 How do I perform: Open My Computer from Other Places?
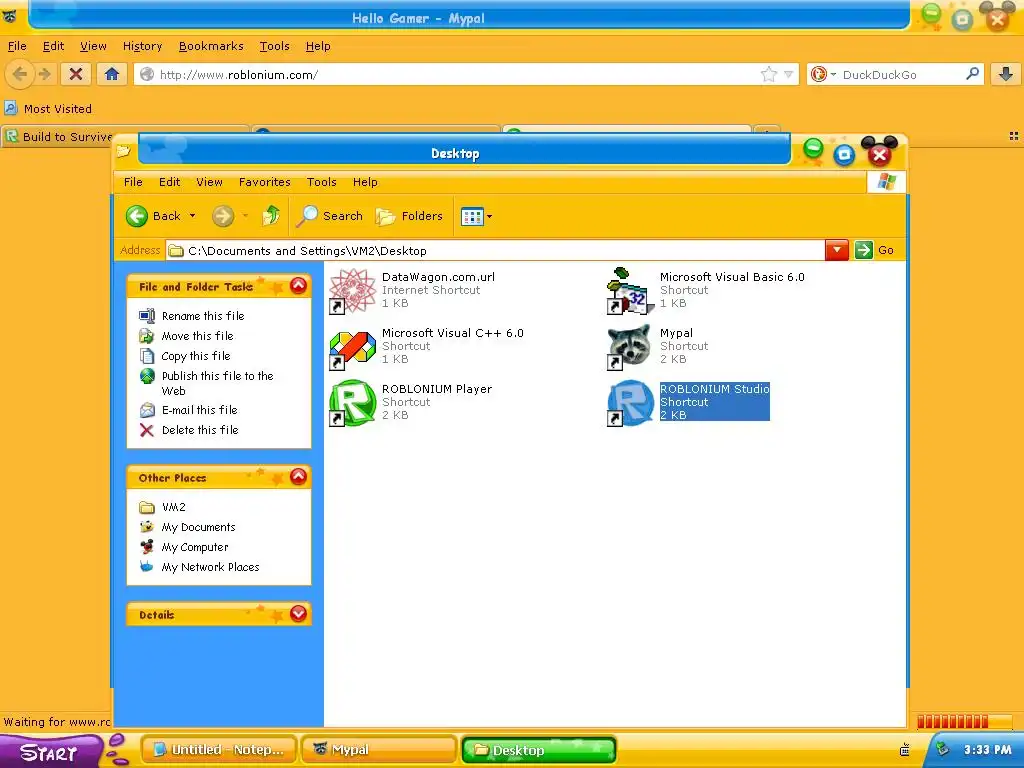point(195,547)
